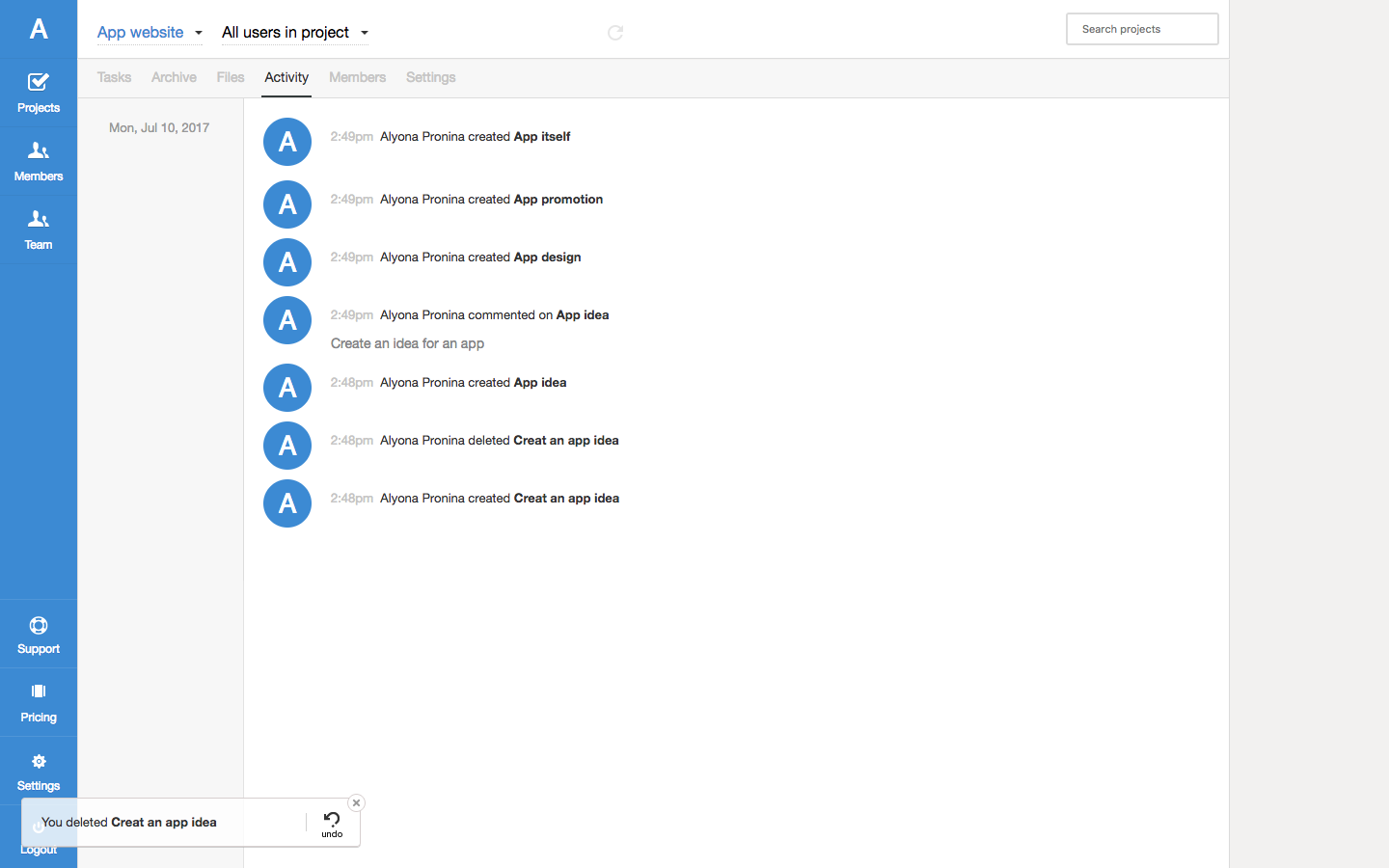This screenshot has height=868, width=1389.
Task: Open the App promotion task link
Action: click(x=558, y=200)
